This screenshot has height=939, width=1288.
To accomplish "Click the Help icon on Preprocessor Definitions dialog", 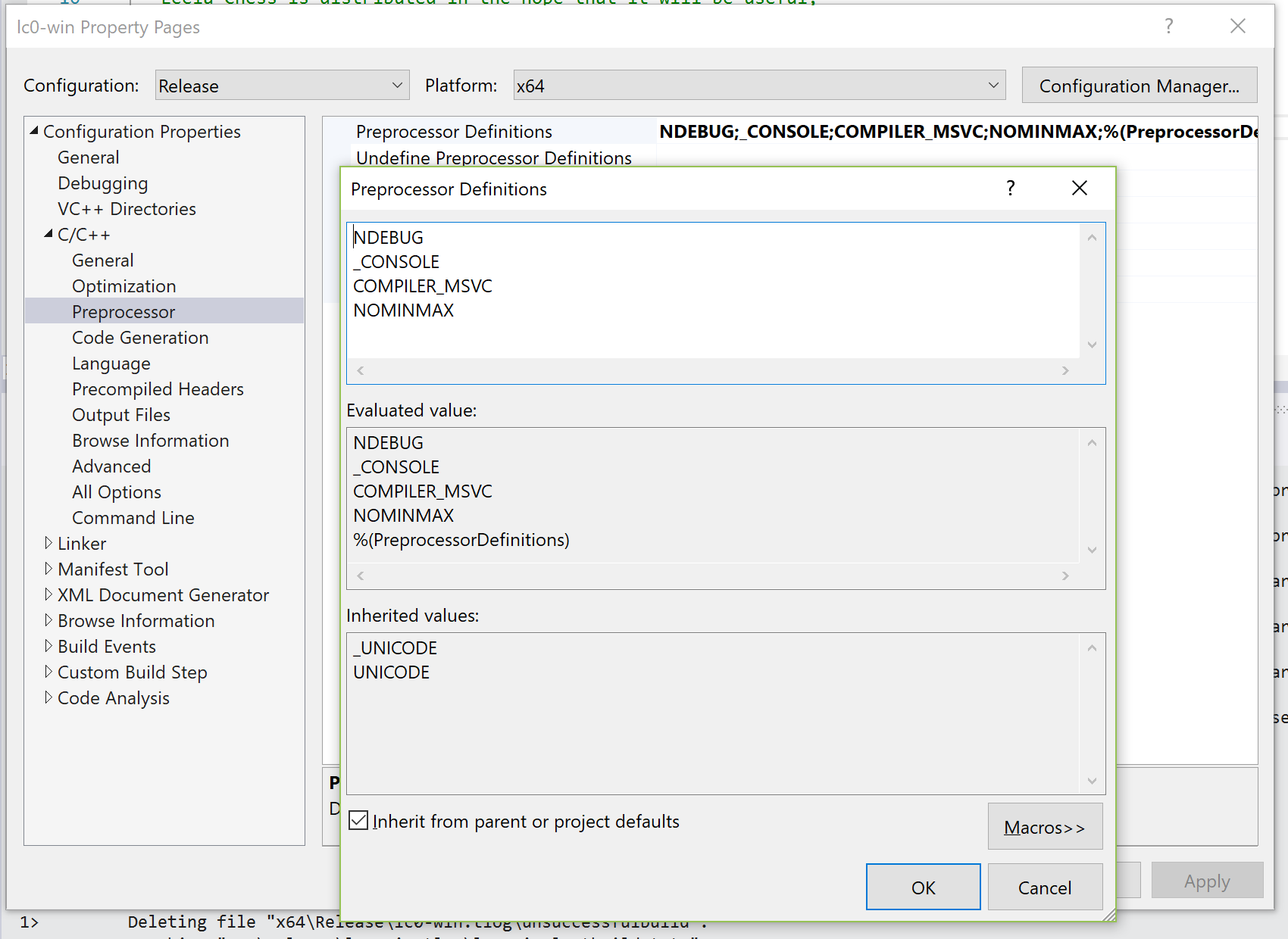I will [1010, 188].
